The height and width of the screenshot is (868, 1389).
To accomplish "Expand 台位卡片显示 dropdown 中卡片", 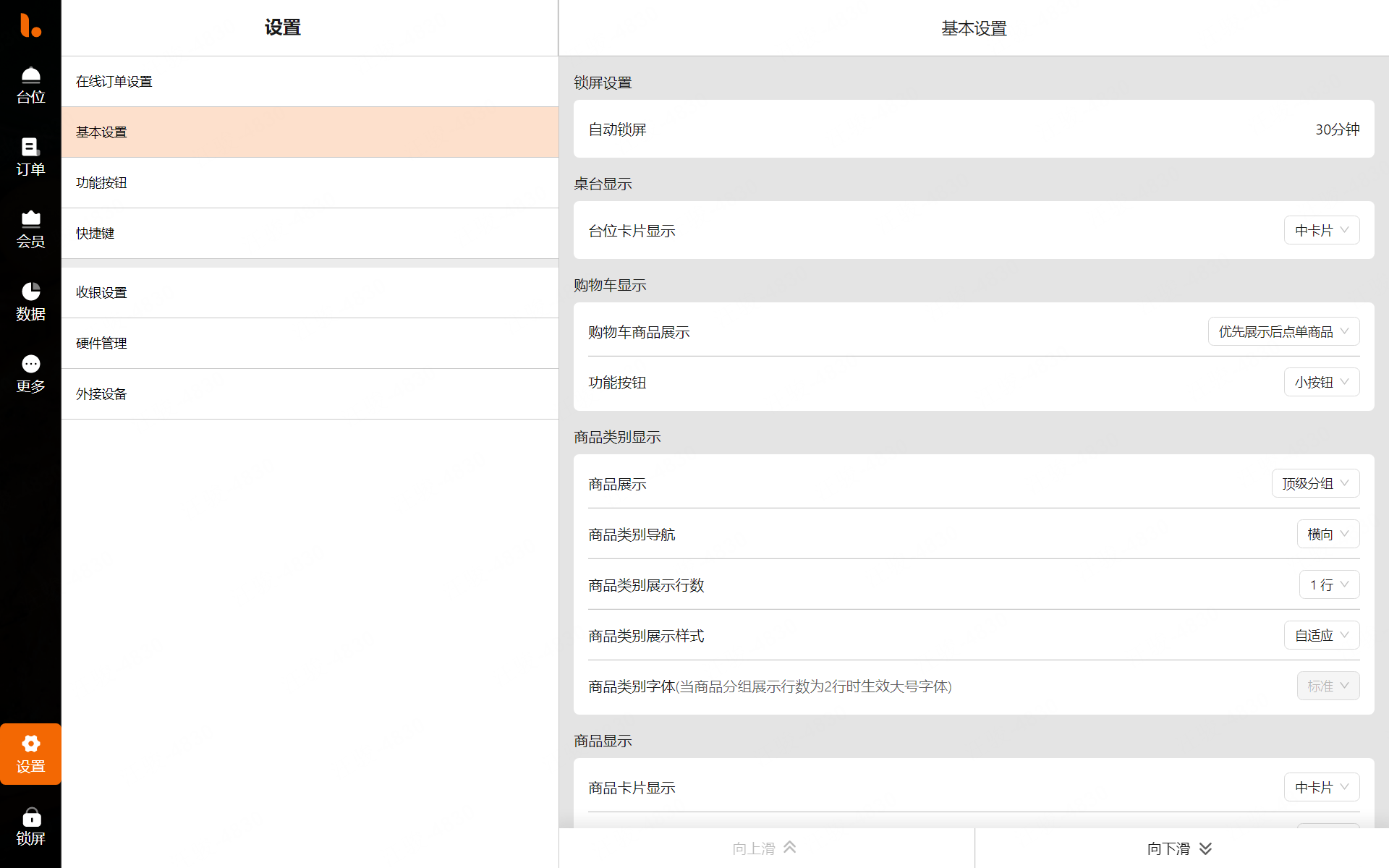I will [x=1321, y=230].
